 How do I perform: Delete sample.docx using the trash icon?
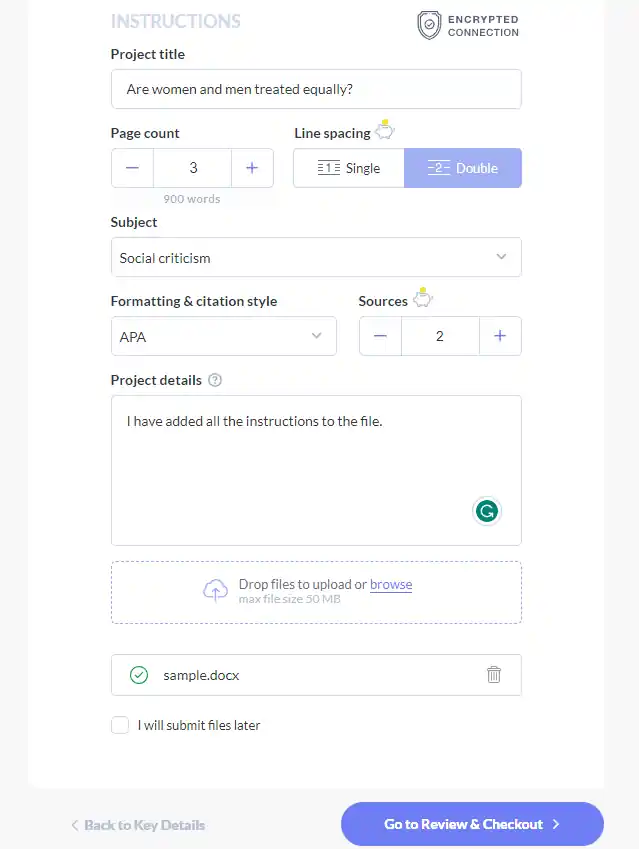click(x=494, y=675)
